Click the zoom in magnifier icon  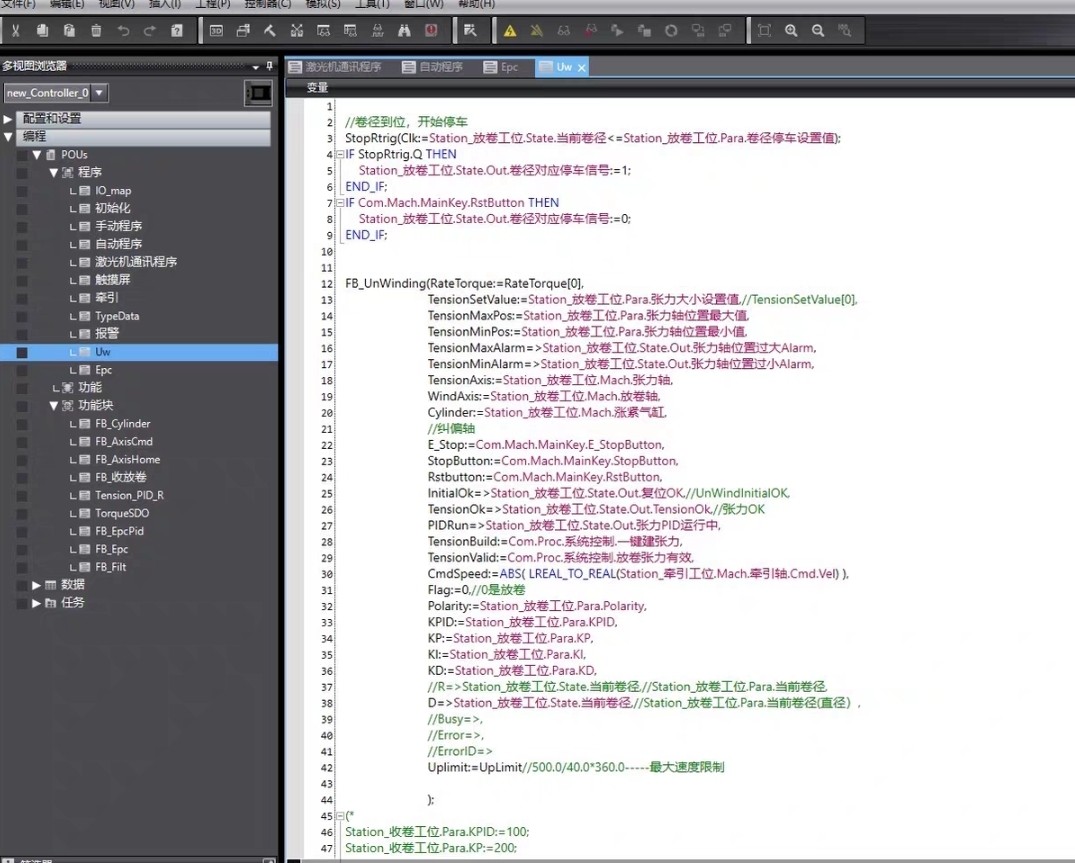tap(791, 31)
